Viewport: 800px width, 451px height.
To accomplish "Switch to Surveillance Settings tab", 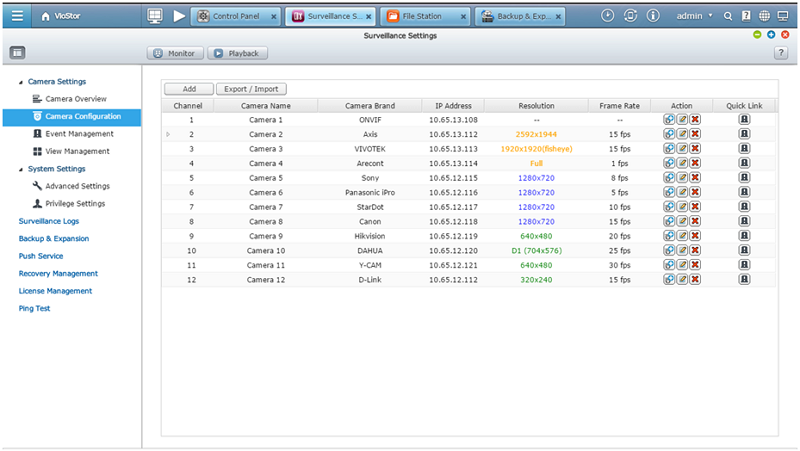I will pyautogui.click(x=329, y=16).
